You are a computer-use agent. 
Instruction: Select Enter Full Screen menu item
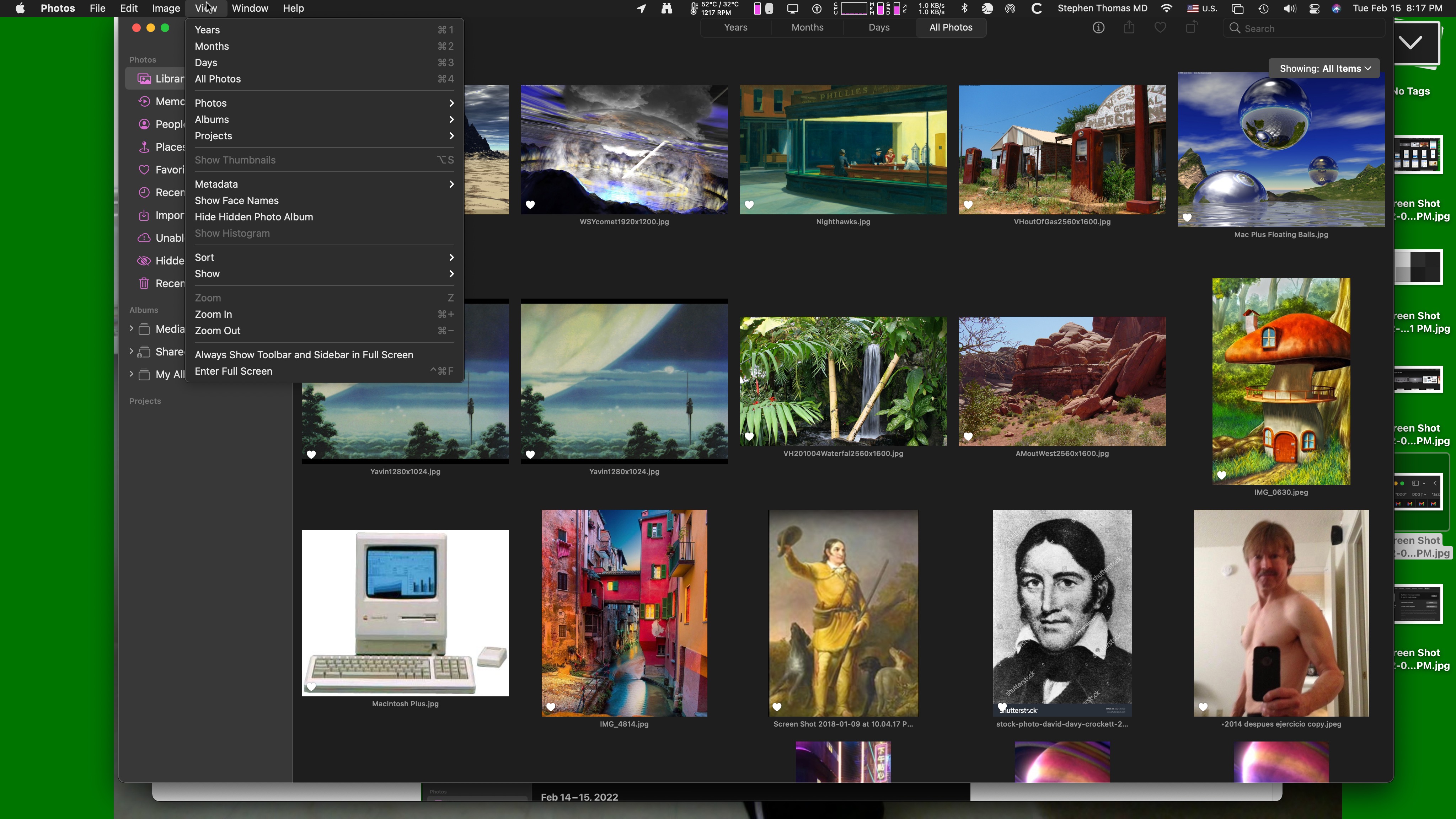click(234, 371)
